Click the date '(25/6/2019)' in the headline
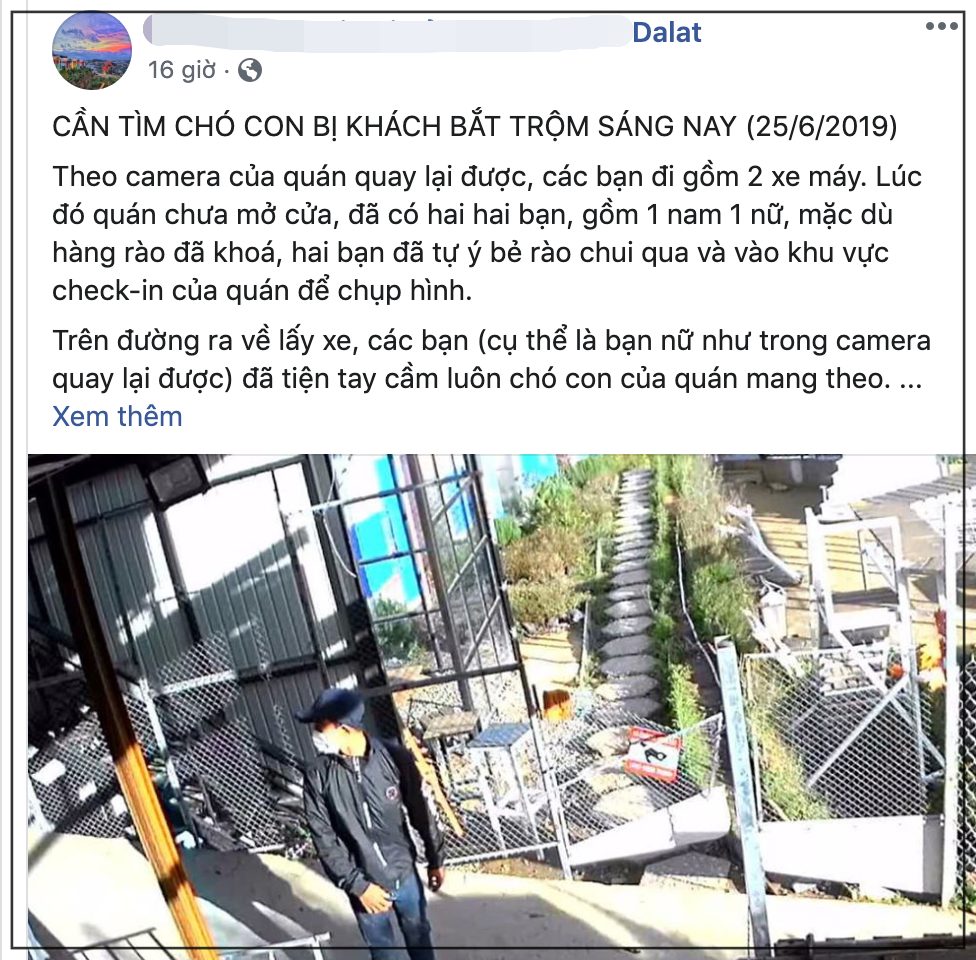This screenshot has width=976, height=960. tap(822, 127)
